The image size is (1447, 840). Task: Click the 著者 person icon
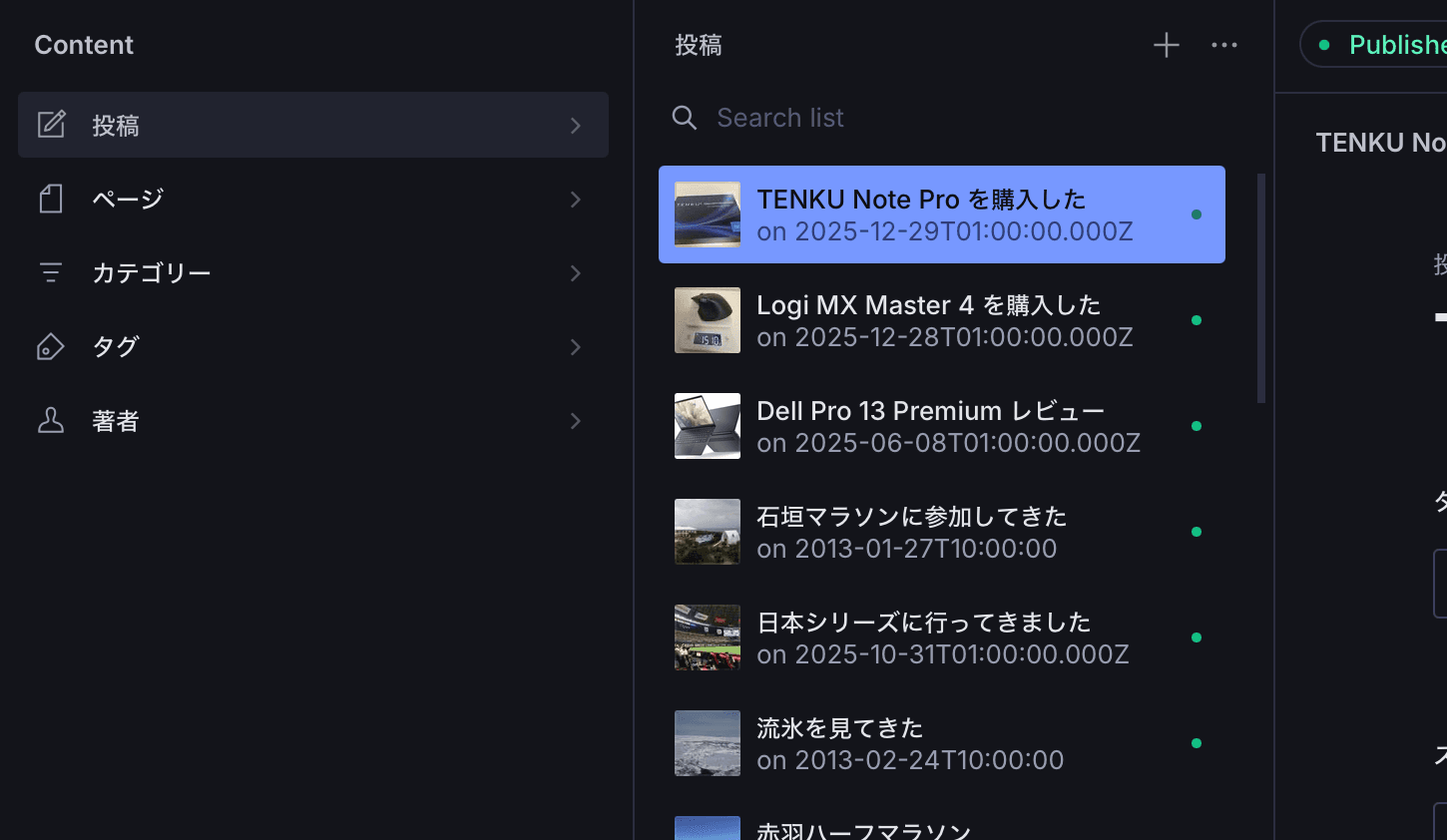click(x=51, y=421)
